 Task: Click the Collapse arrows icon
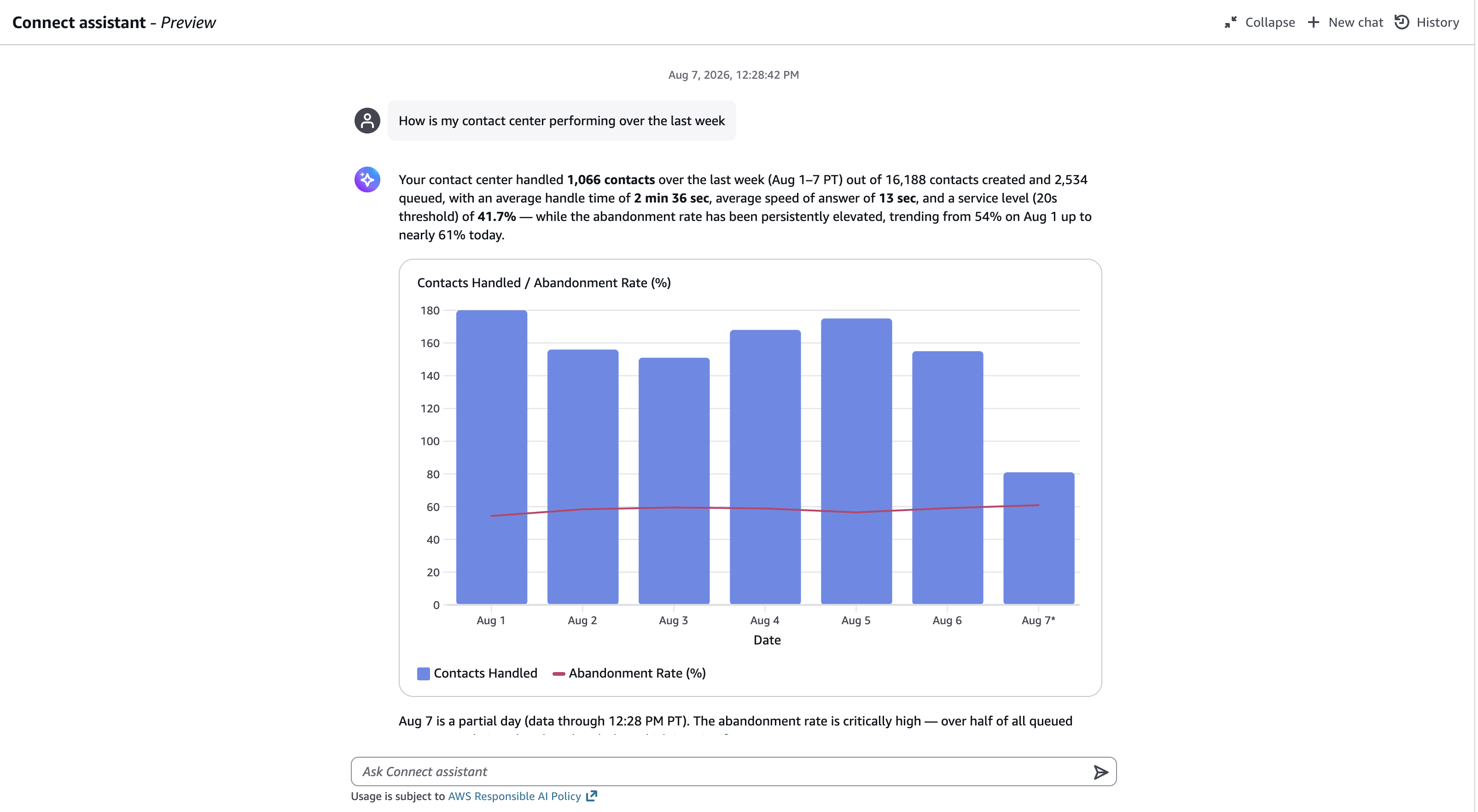1230,23
